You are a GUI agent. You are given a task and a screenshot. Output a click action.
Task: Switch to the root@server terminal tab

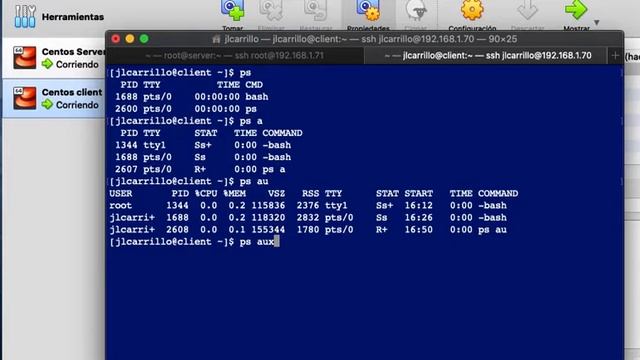click(x=235, y=56)
